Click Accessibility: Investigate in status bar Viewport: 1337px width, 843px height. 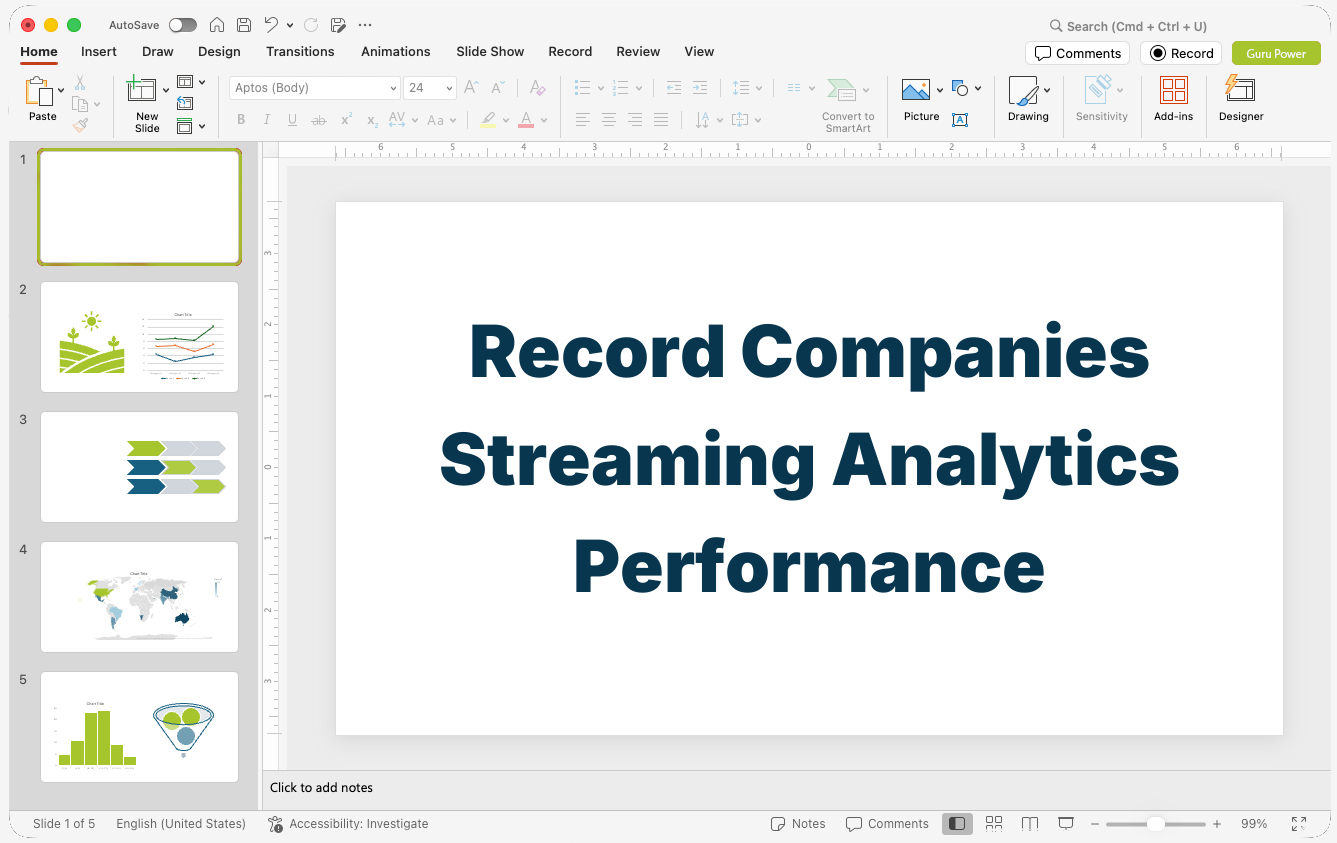click(x=348, y=824)
